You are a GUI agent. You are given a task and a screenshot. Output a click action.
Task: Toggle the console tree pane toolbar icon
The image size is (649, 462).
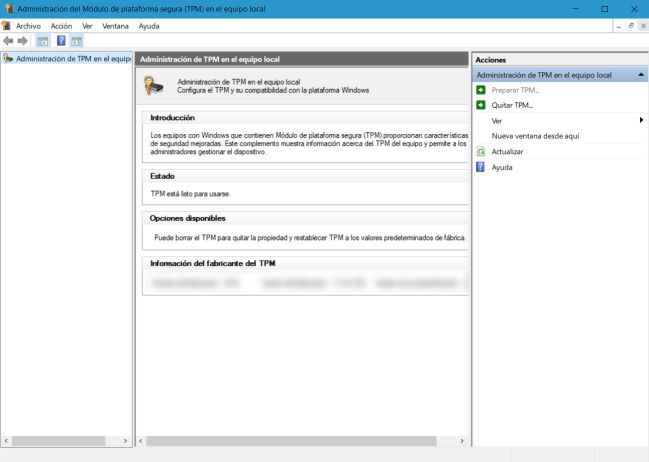point(42,41)
